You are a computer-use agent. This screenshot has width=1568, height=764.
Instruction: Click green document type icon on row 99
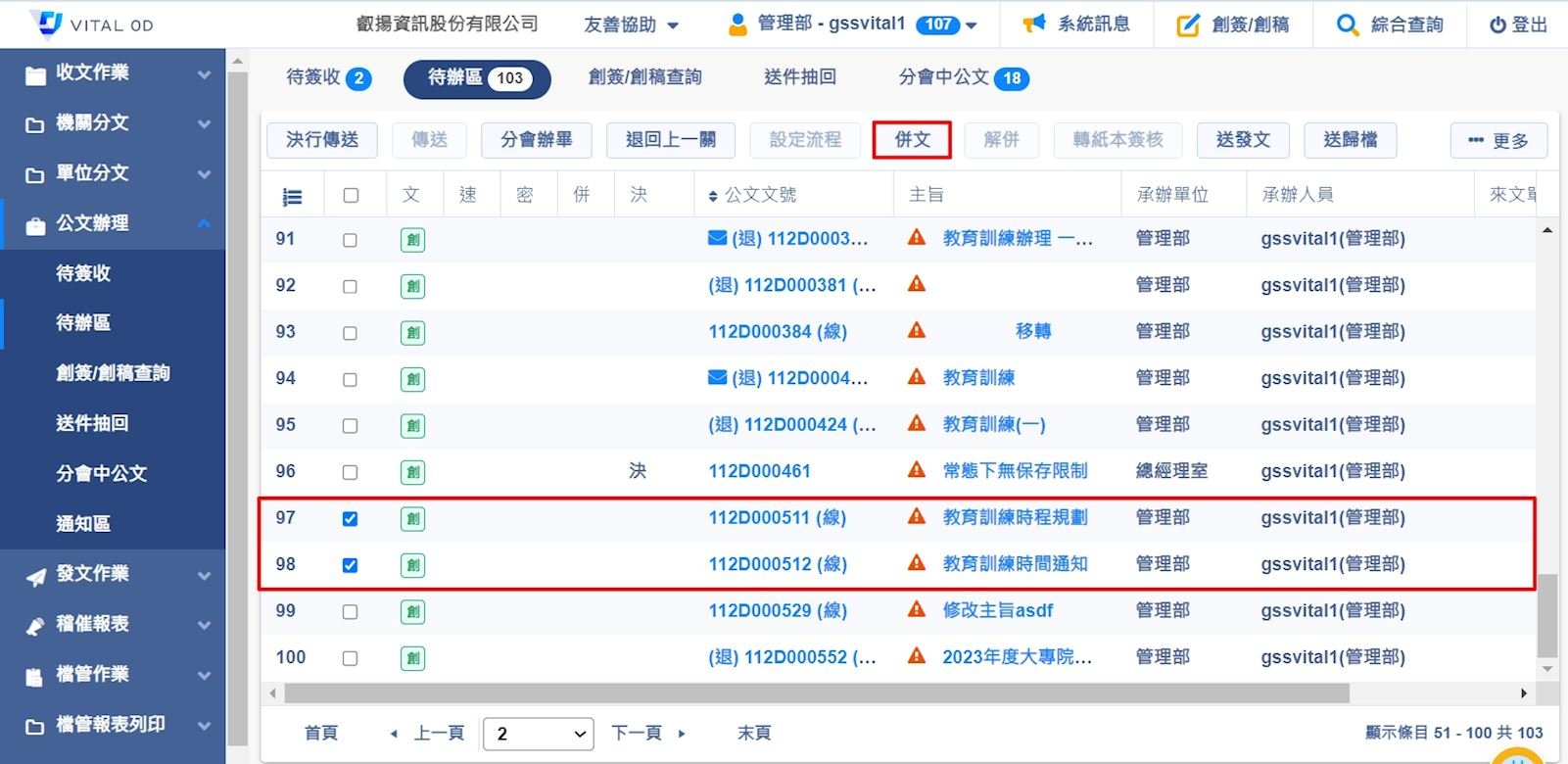point(413,611)
